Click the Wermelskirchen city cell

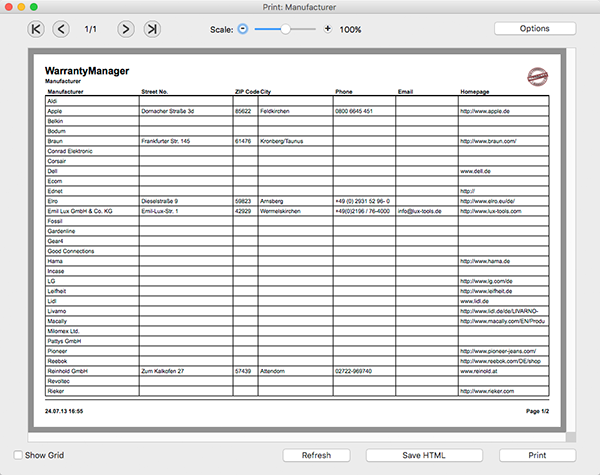(295, 211)
